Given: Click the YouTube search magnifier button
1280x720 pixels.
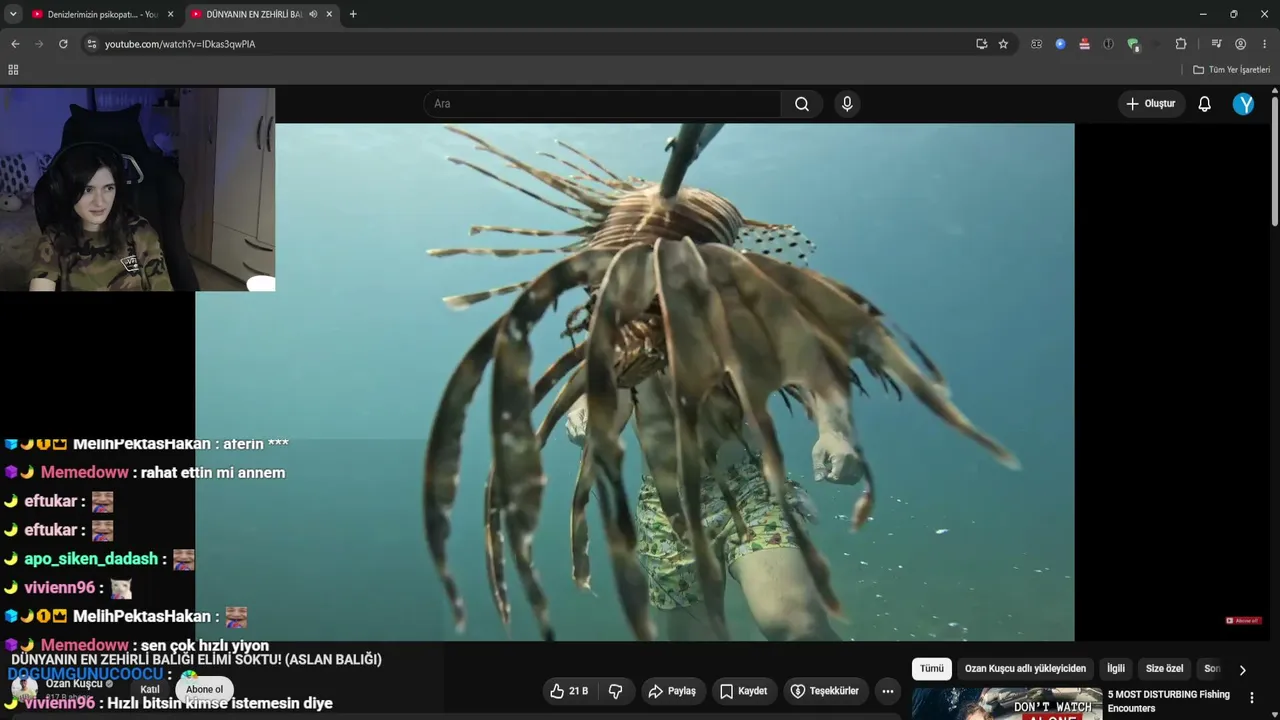Looking at the screenshot, I should point(802,104).
